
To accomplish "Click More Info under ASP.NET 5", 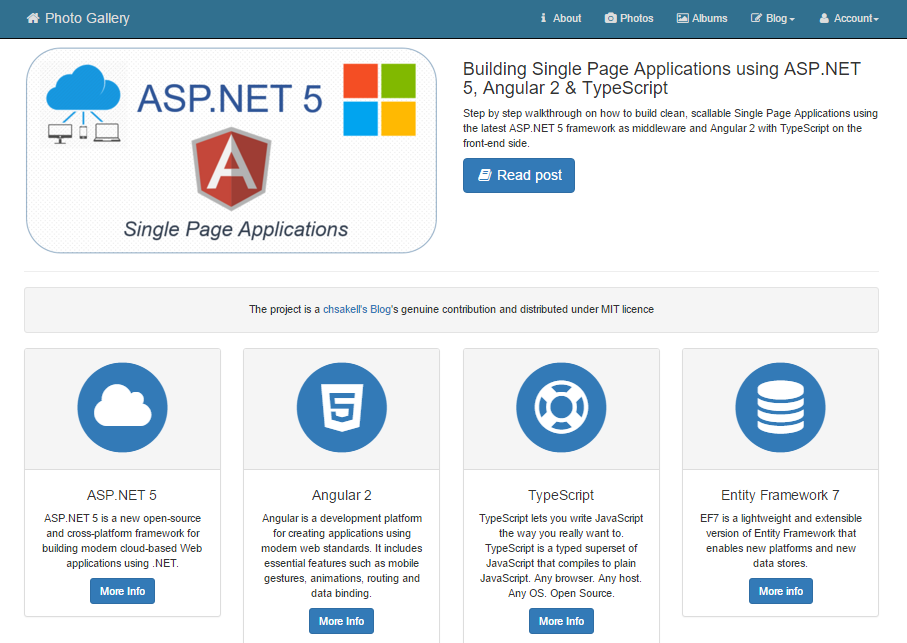I will [x=122, y=591].
